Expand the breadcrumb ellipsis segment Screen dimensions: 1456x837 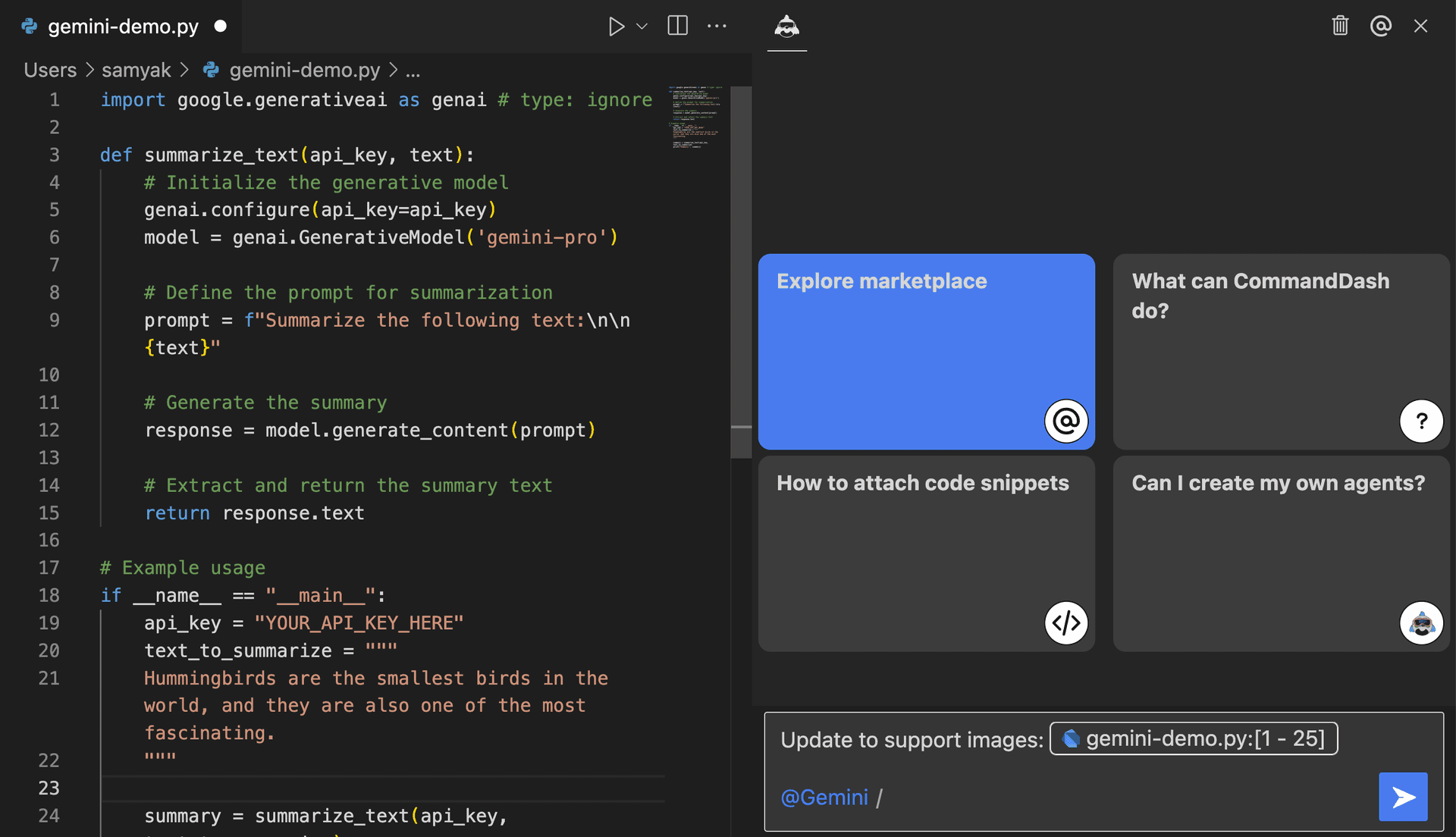click(413, 71)
